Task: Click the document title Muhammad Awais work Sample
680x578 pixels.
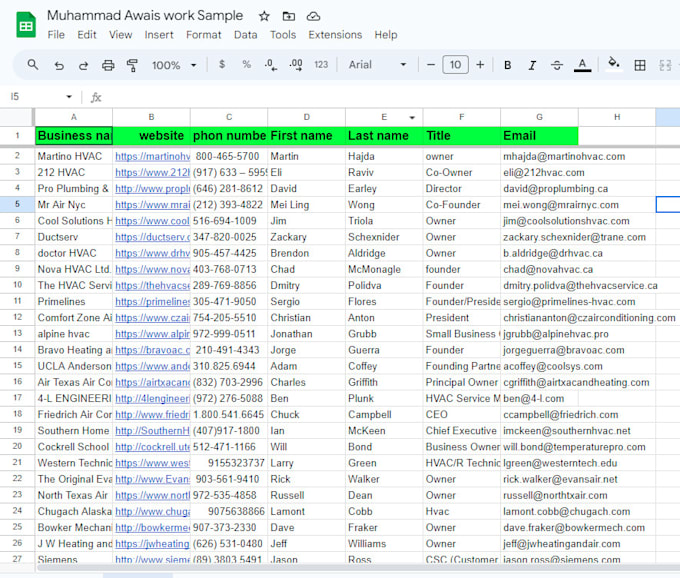Action: coord(145,16)
